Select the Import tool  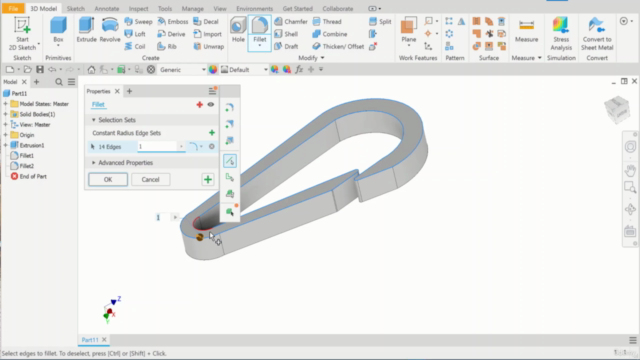click(207, 34)
